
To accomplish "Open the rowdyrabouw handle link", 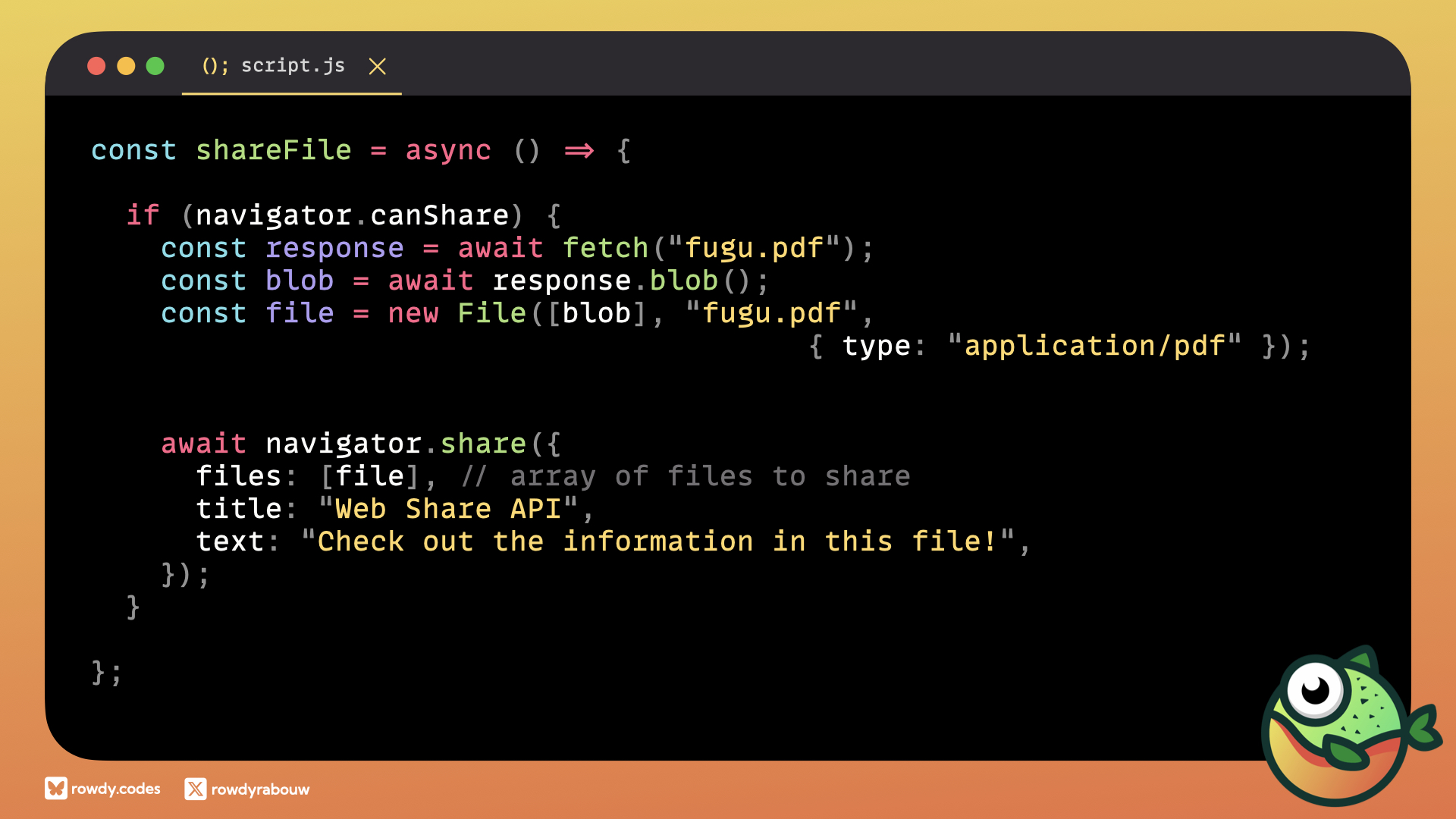I will 260,789.
